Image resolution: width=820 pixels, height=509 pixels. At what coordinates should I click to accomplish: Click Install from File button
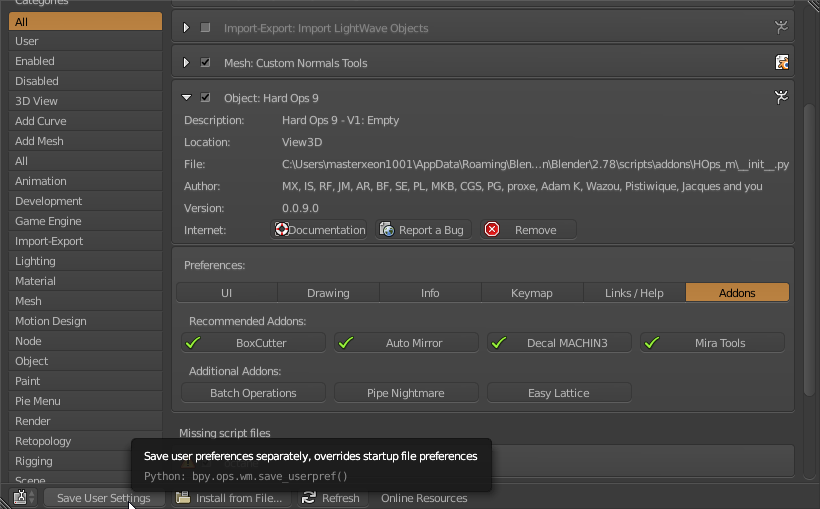tap(230, 497)
